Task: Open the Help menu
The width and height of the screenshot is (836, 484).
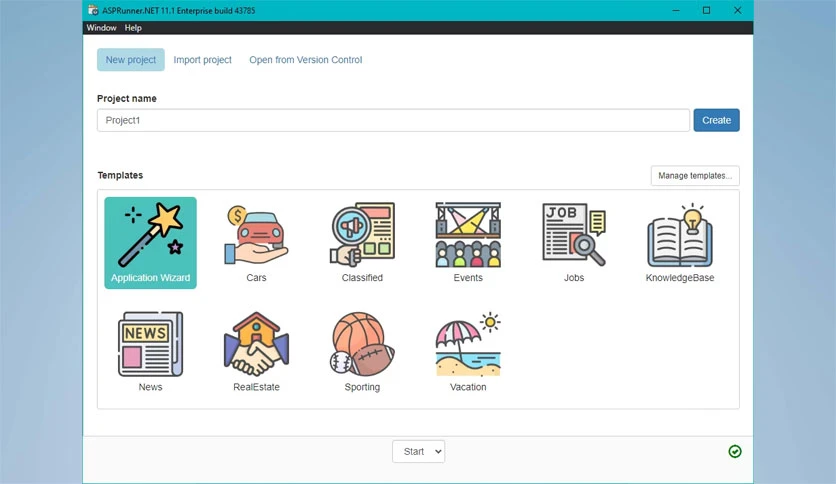Action: click(x=133, y=28)
